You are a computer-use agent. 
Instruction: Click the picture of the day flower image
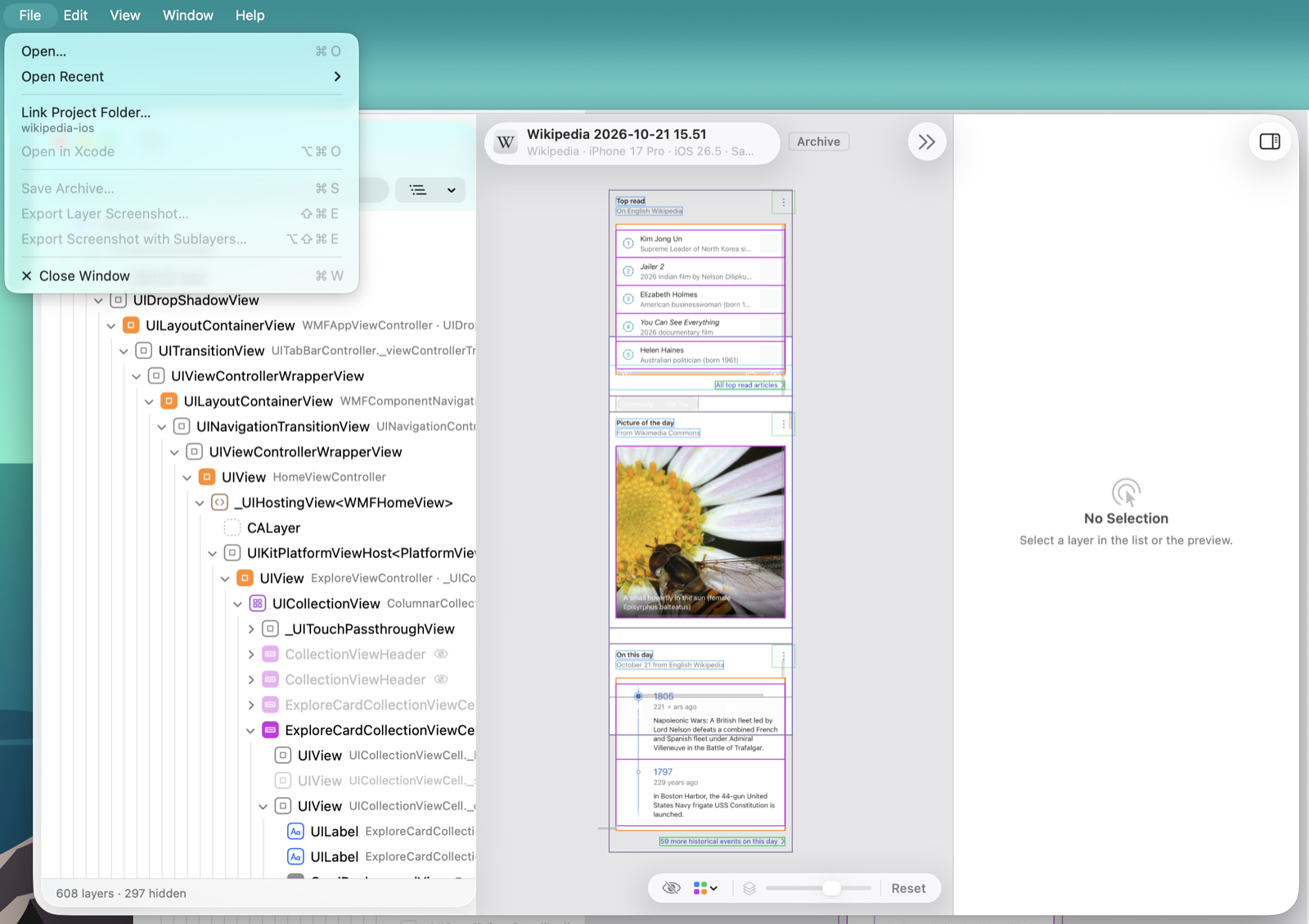700,532
